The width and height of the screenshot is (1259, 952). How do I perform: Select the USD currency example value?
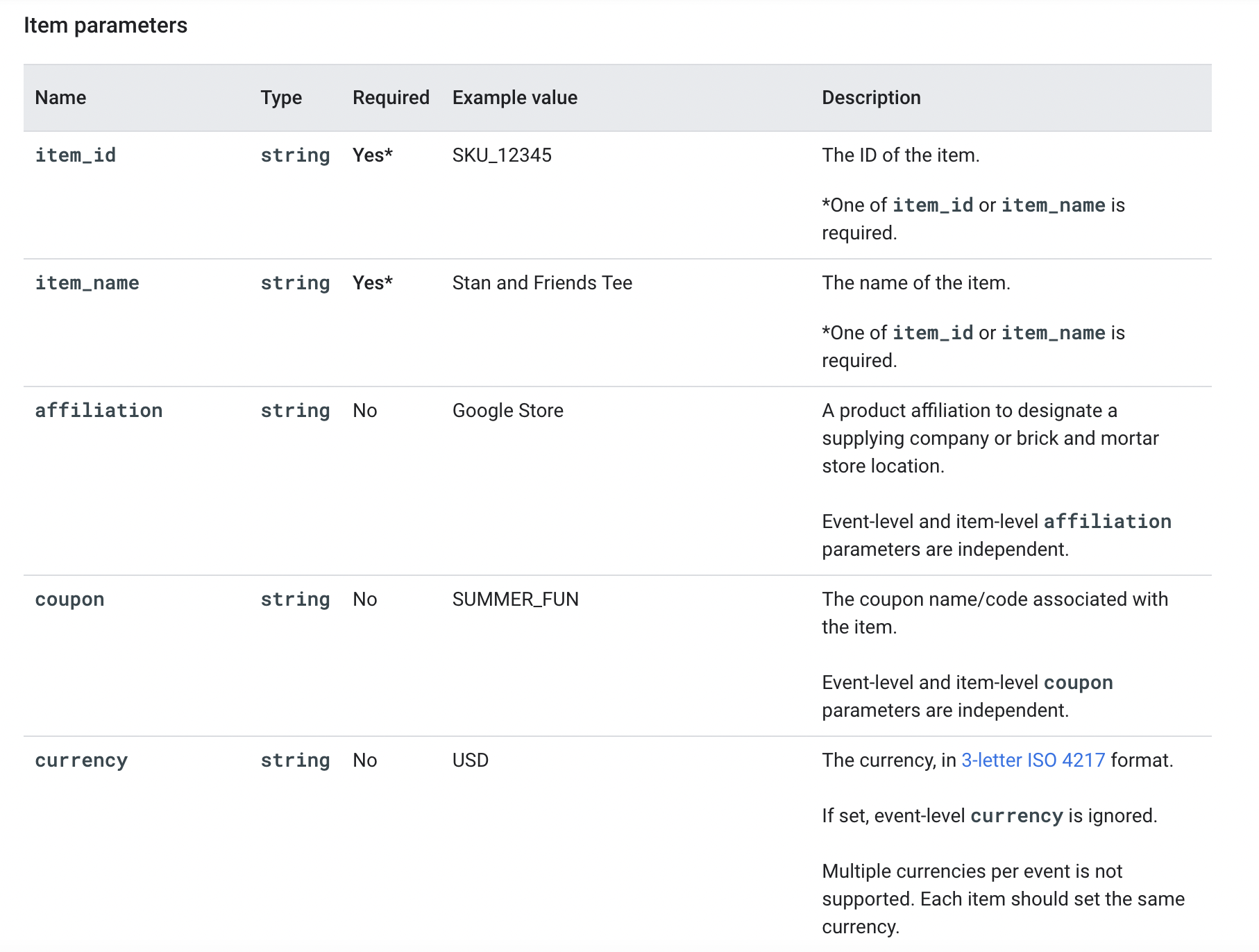470,760
